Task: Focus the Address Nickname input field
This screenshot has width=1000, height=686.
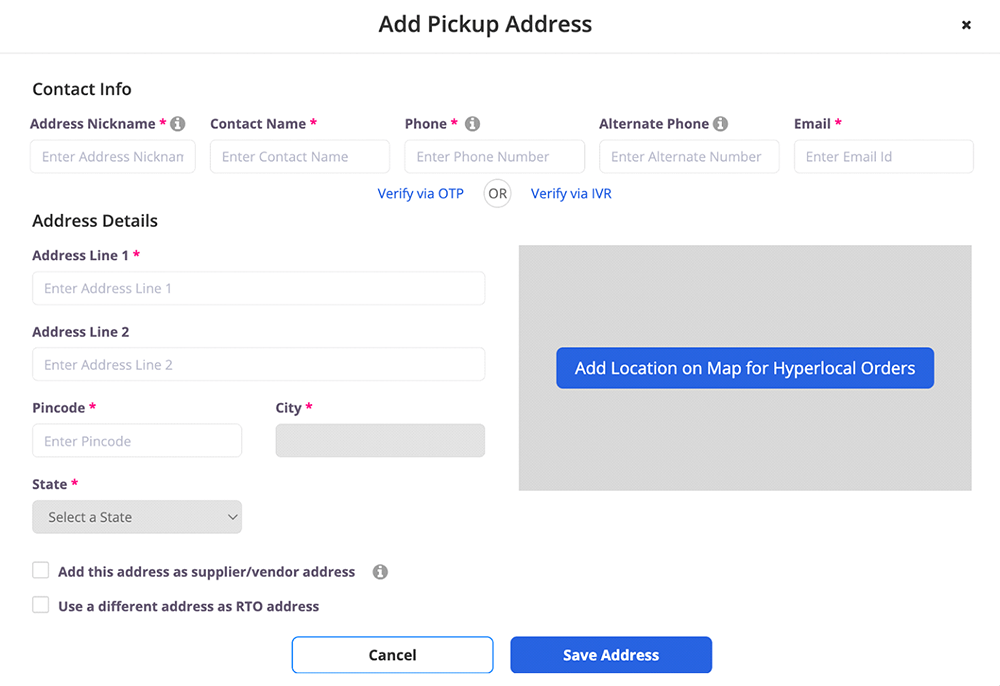Action: click(x=113, y=157)
